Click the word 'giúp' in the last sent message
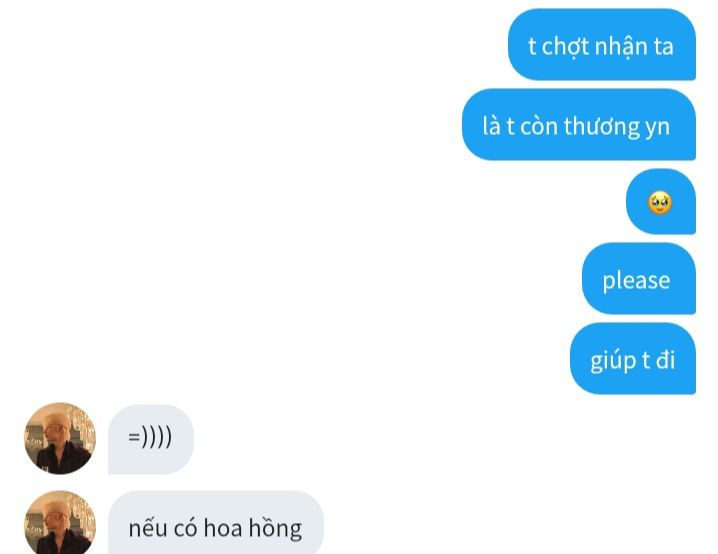Image resolution: width=718 pixels, height=554 pixels. pos(613,361)
